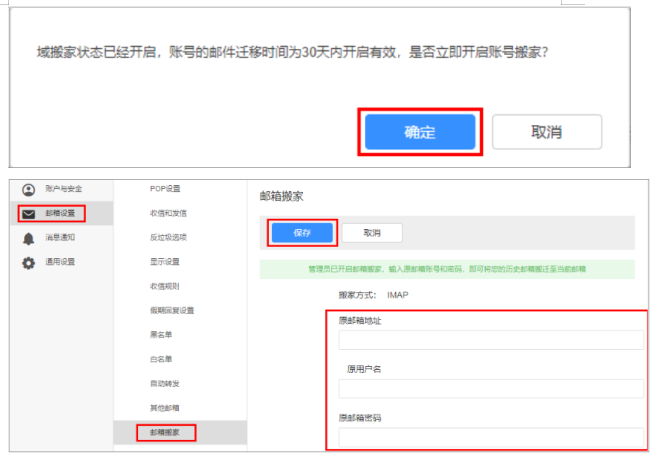Click the 域搬家状态已经开启 dialog message
The height and width of the screenshot is (463, 660).
(x=293, y=53)
